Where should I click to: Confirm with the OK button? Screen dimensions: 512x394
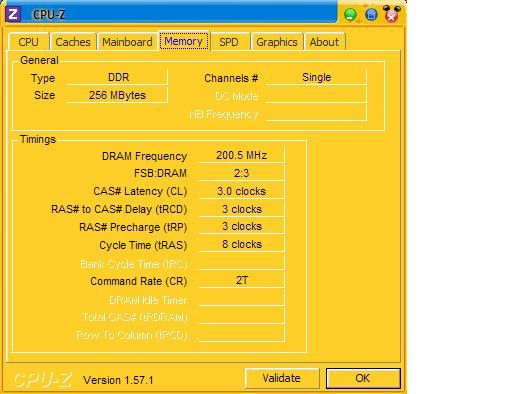(x=363, y=378)
